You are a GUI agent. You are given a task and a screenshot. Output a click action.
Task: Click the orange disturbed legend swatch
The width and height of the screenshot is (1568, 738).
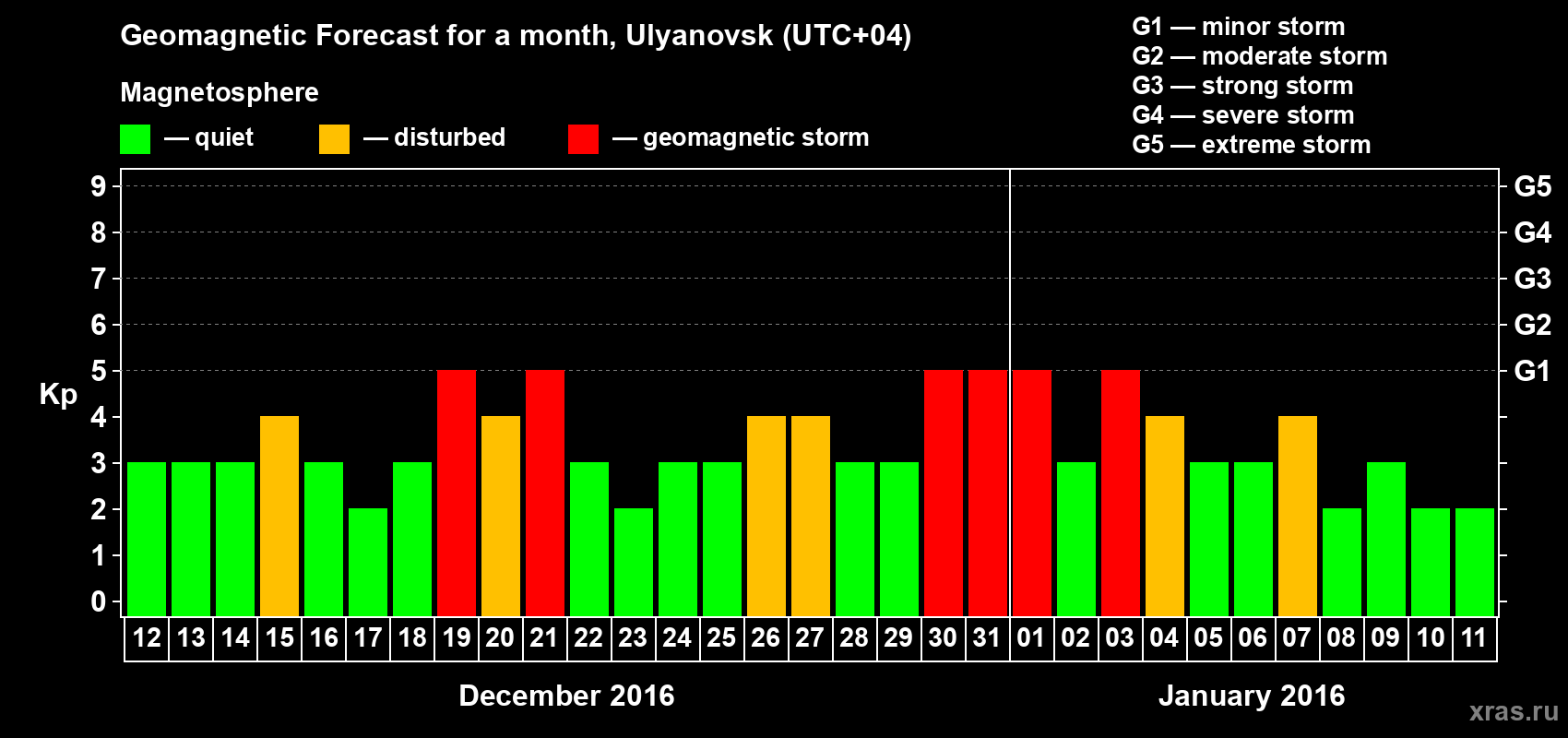(335, 139)
